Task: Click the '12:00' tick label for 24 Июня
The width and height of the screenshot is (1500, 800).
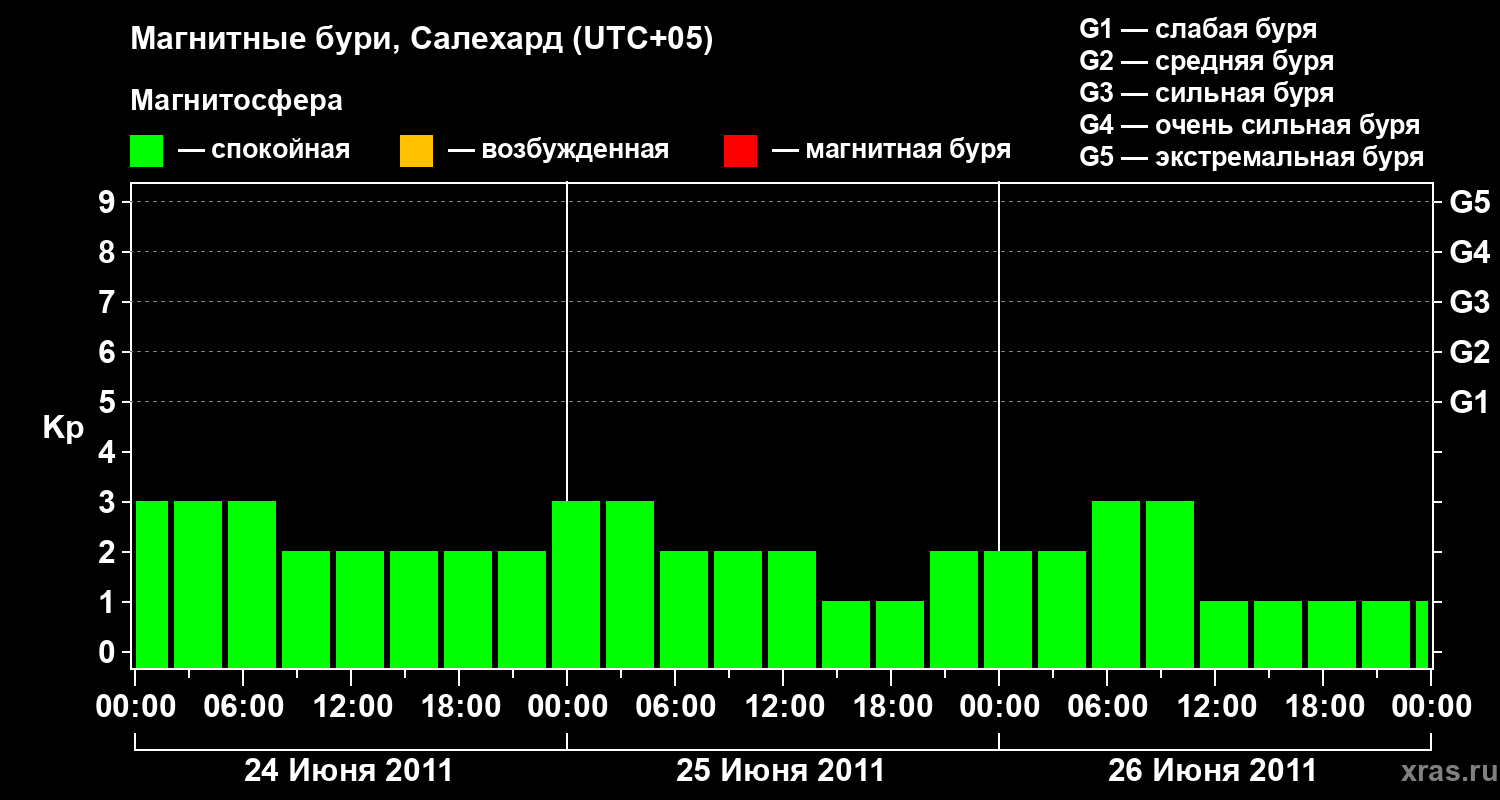Action: pyautogui.click(x=352, y=707)
